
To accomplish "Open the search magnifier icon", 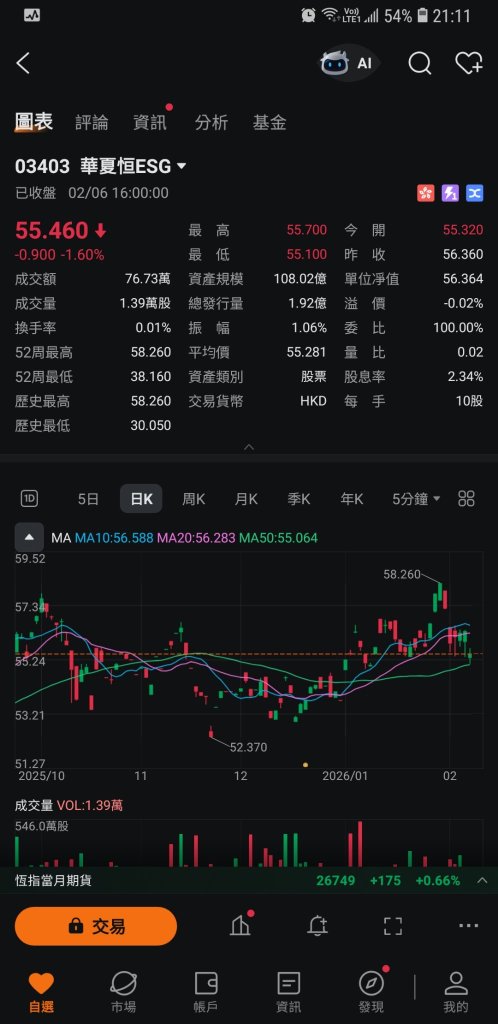I will coord(420,63).
